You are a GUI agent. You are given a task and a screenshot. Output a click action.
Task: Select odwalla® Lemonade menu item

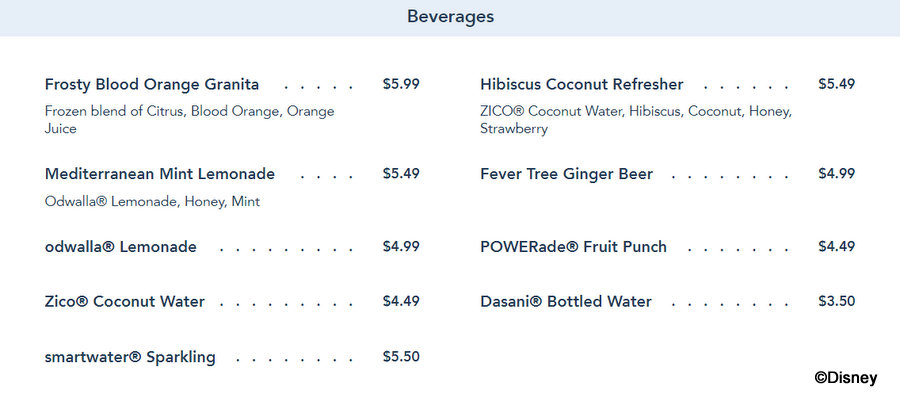(x=121, y=247)
